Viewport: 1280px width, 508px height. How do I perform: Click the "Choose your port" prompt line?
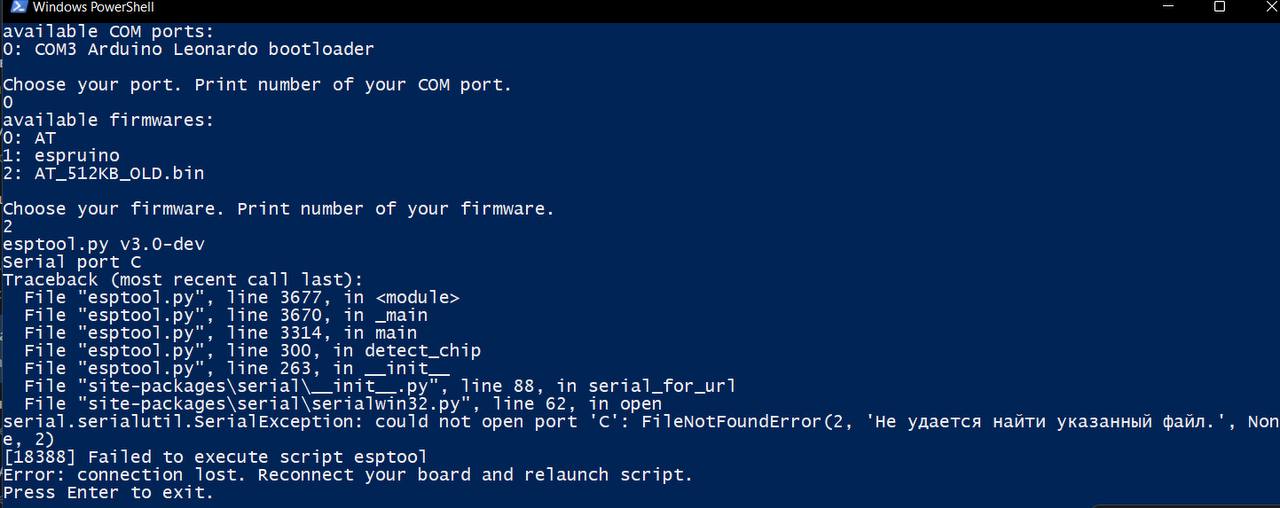[x=257, y=85]
